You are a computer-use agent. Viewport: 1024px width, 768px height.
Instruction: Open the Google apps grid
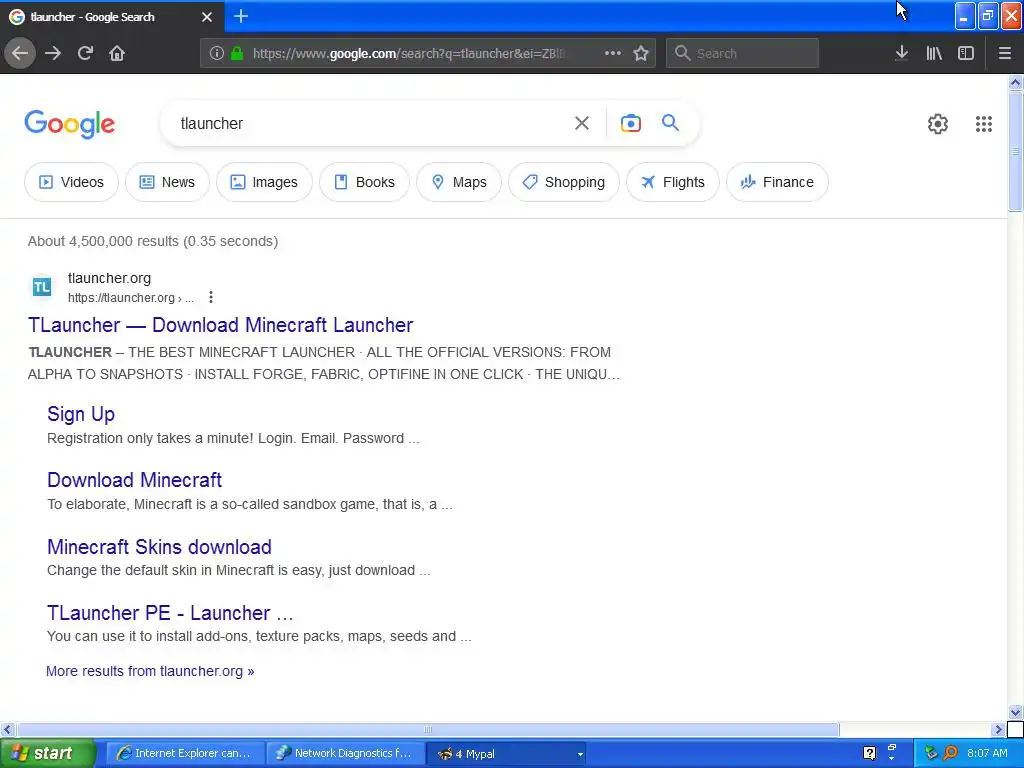click(984, 123)
